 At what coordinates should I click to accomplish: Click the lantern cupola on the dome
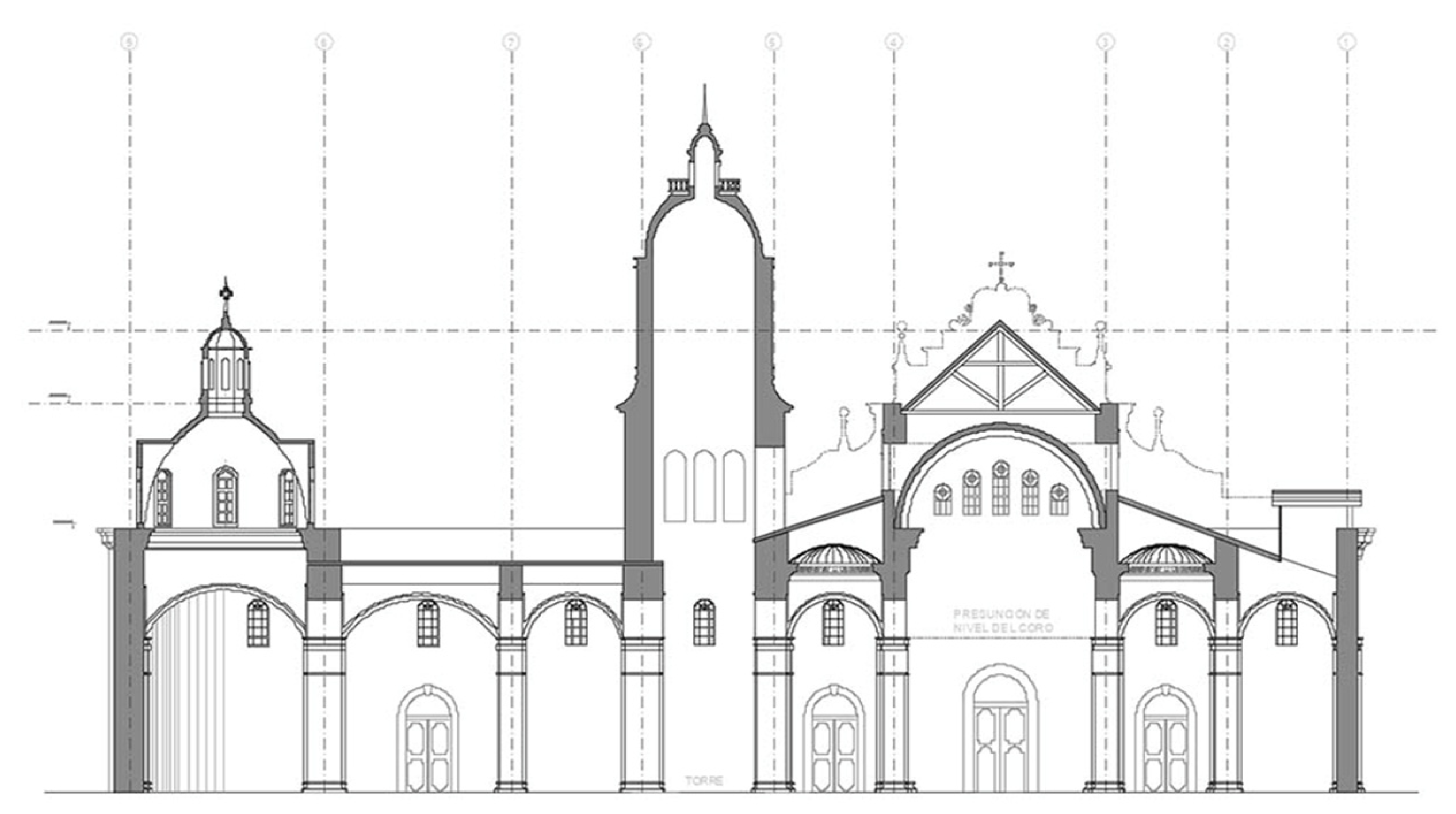(226, 371)
